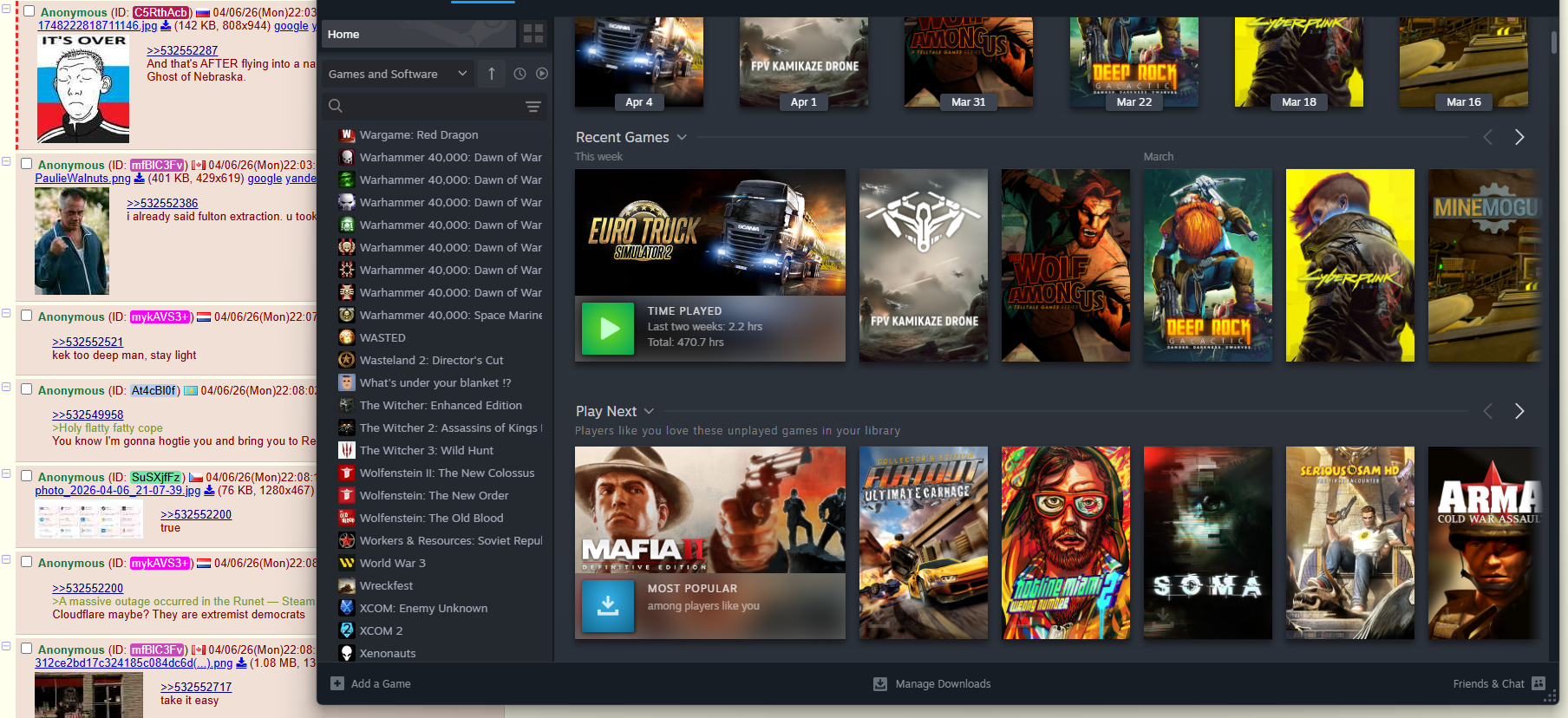Open the Hotline Miami 2 cover in Play Next
1568x718 pixels.
tap(1066, 543)
